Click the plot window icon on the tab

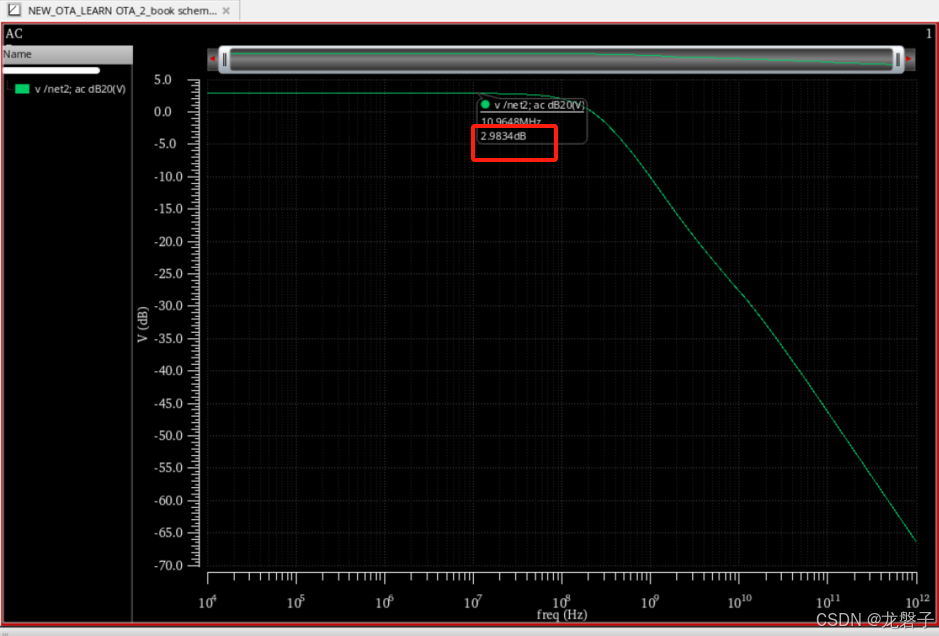tap(14, 10)
